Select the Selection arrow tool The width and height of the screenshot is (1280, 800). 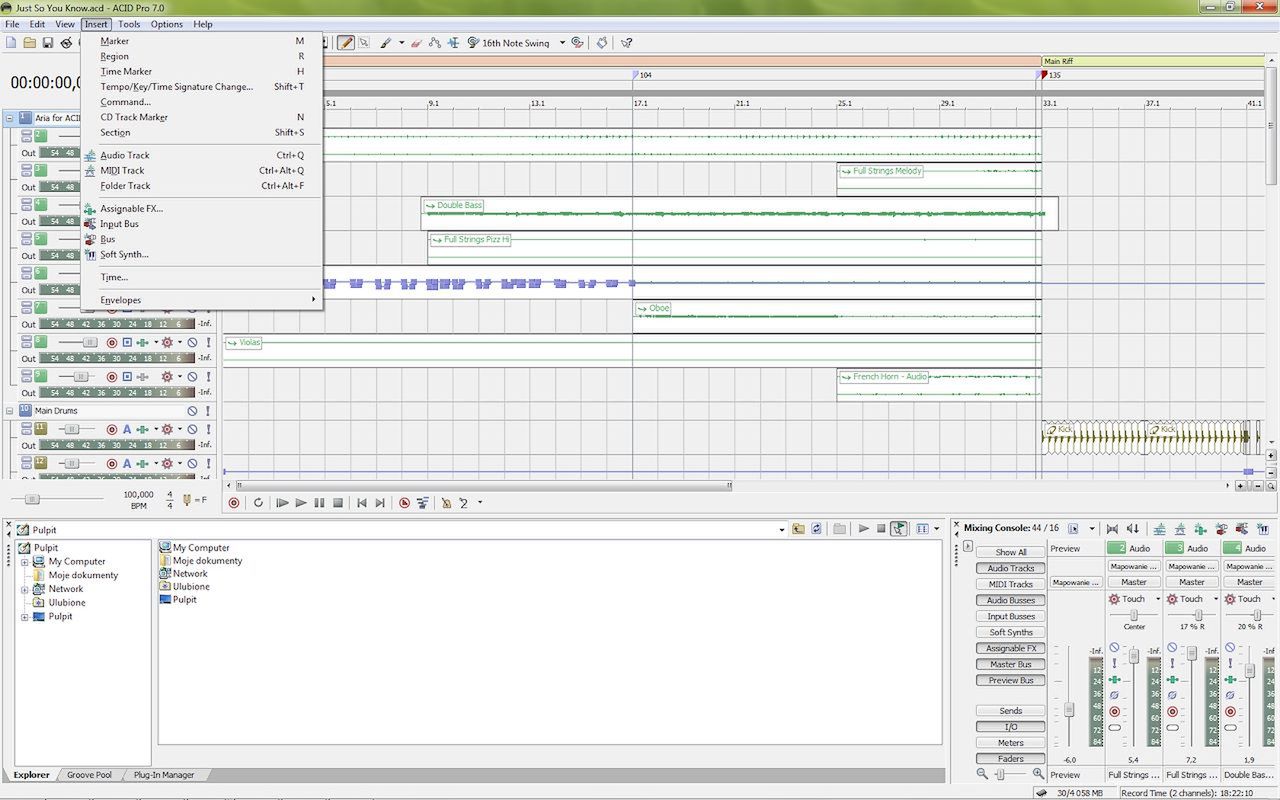click(364, 43)
